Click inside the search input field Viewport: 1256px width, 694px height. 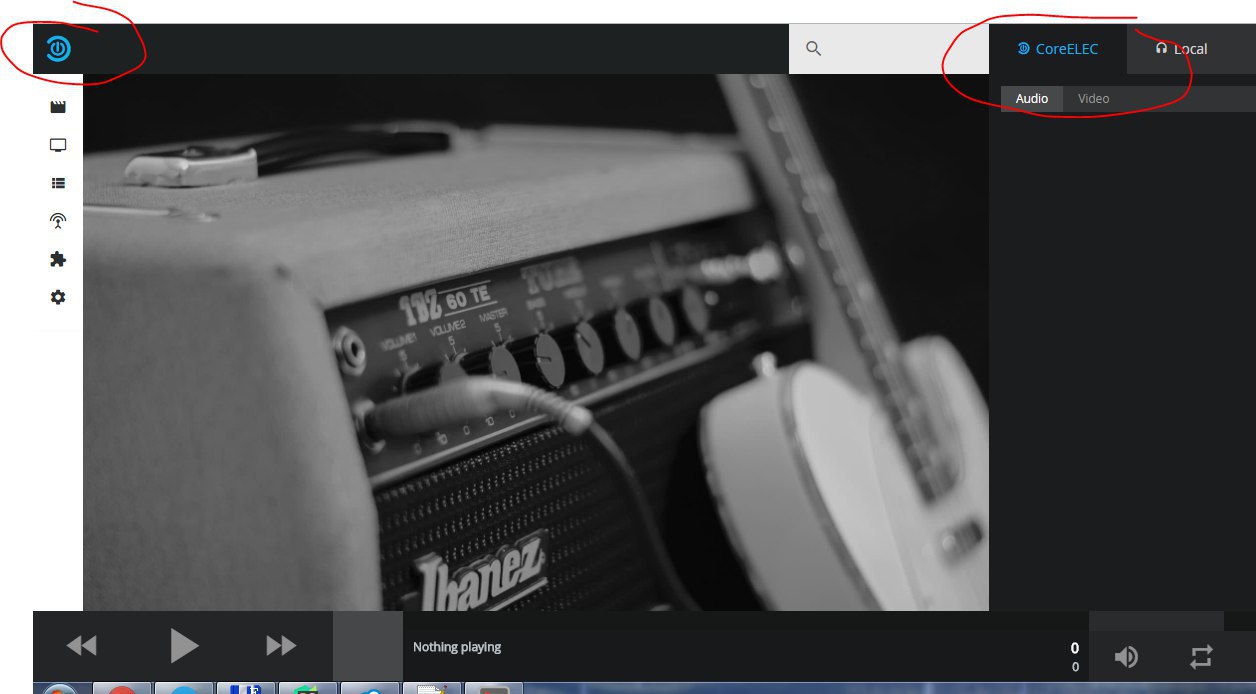point(889,48)
